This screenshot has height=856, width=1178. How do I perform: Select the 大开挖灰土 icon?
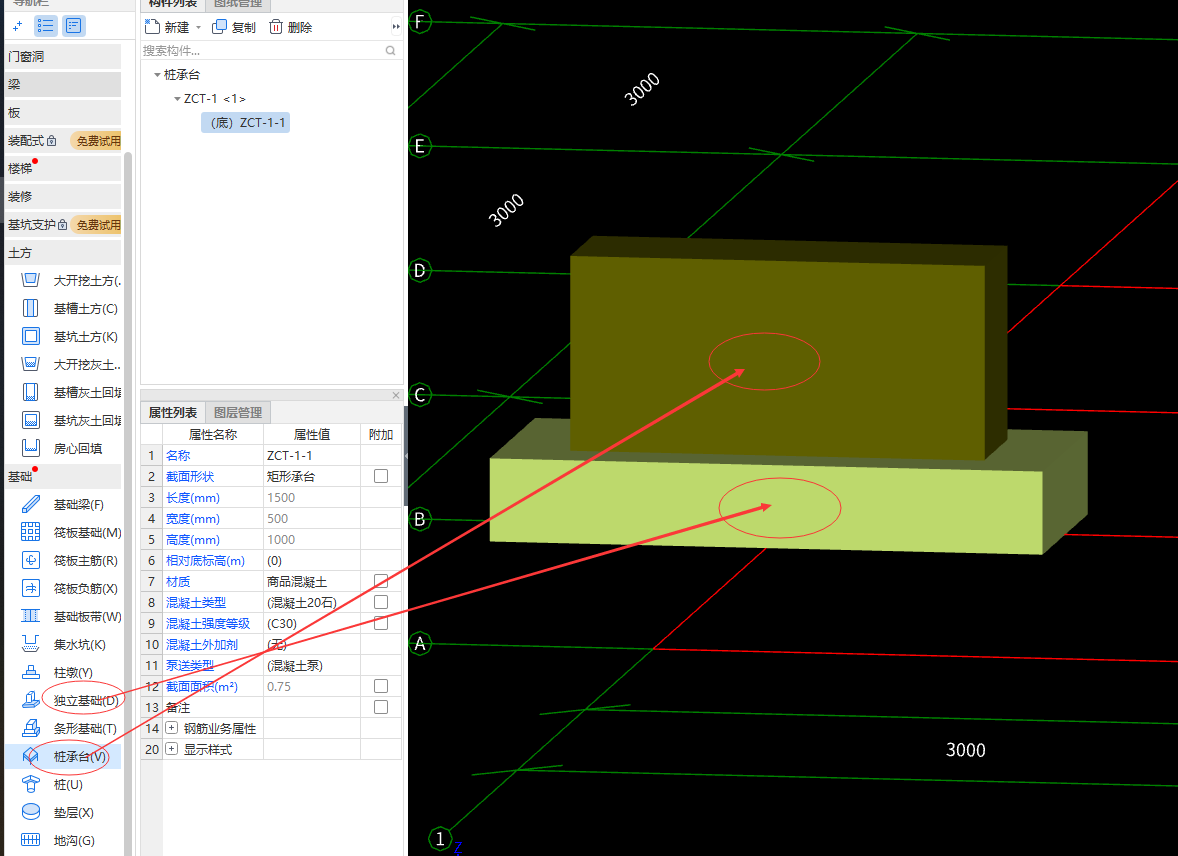(x=31, y=364)
